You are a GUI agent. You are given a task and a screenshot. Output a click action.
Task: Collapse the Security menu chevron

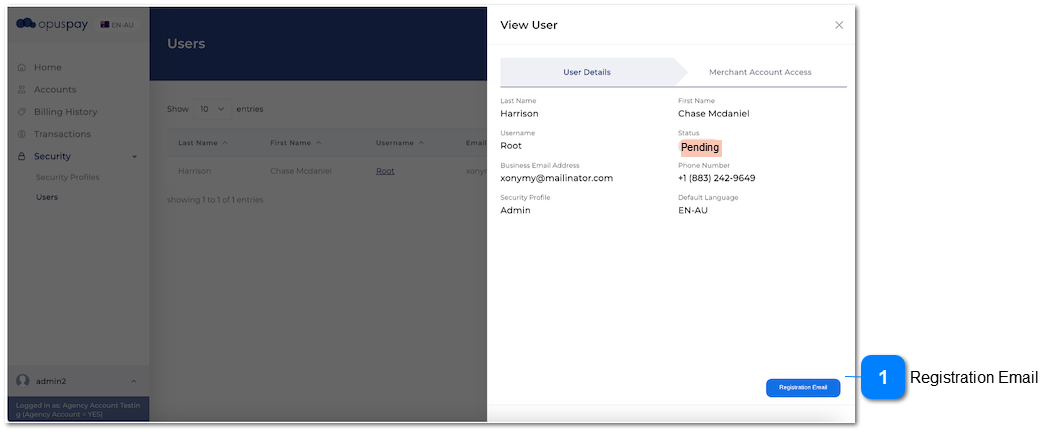point(134,157)
